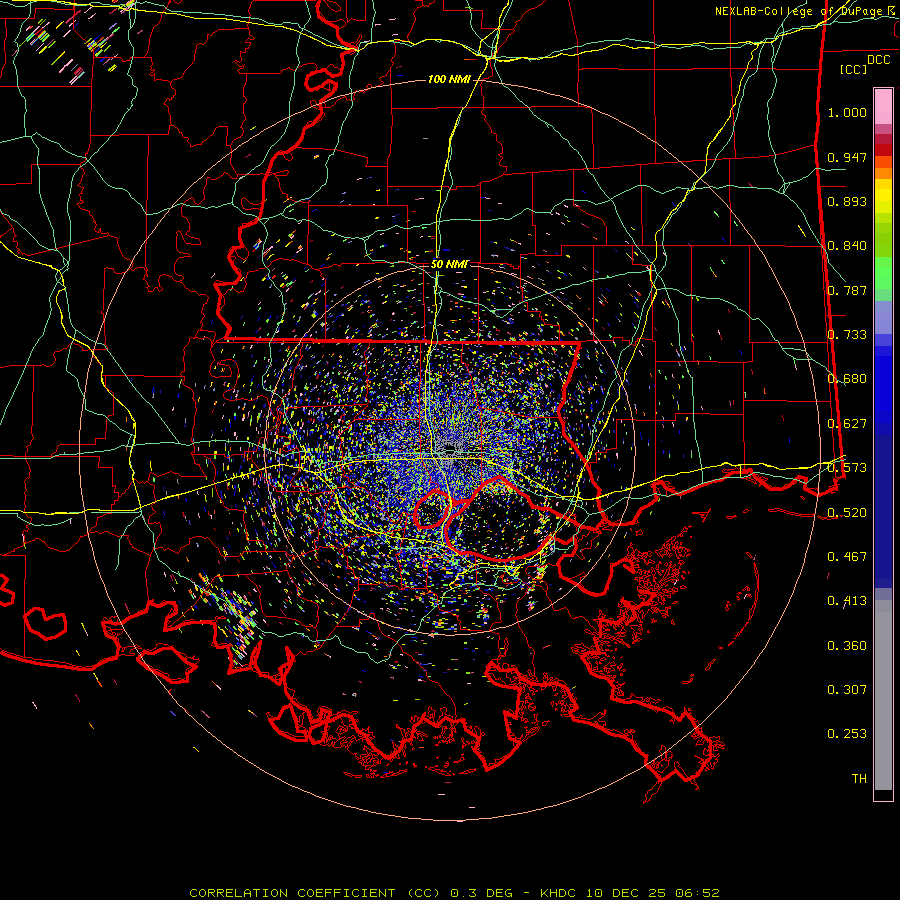Click the "50 NMI" range ring label
This screenshot has width=900, height=900.
(449, 264)
